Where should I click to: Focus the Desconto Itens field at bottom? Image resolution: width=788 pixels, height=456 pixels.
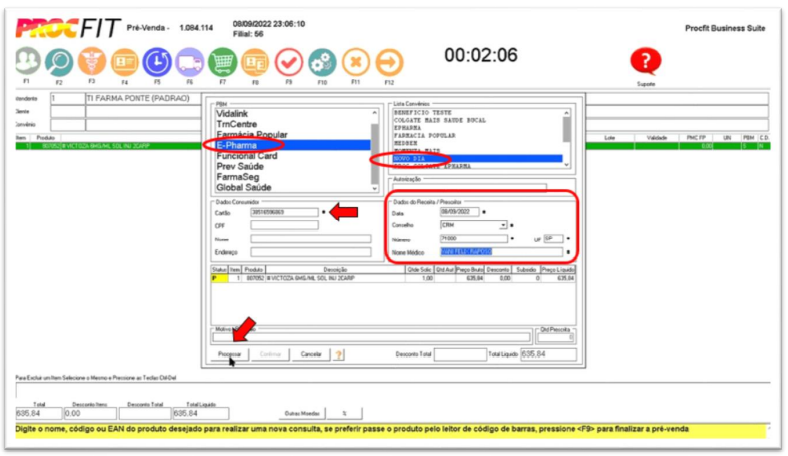[x=90, y=414]
